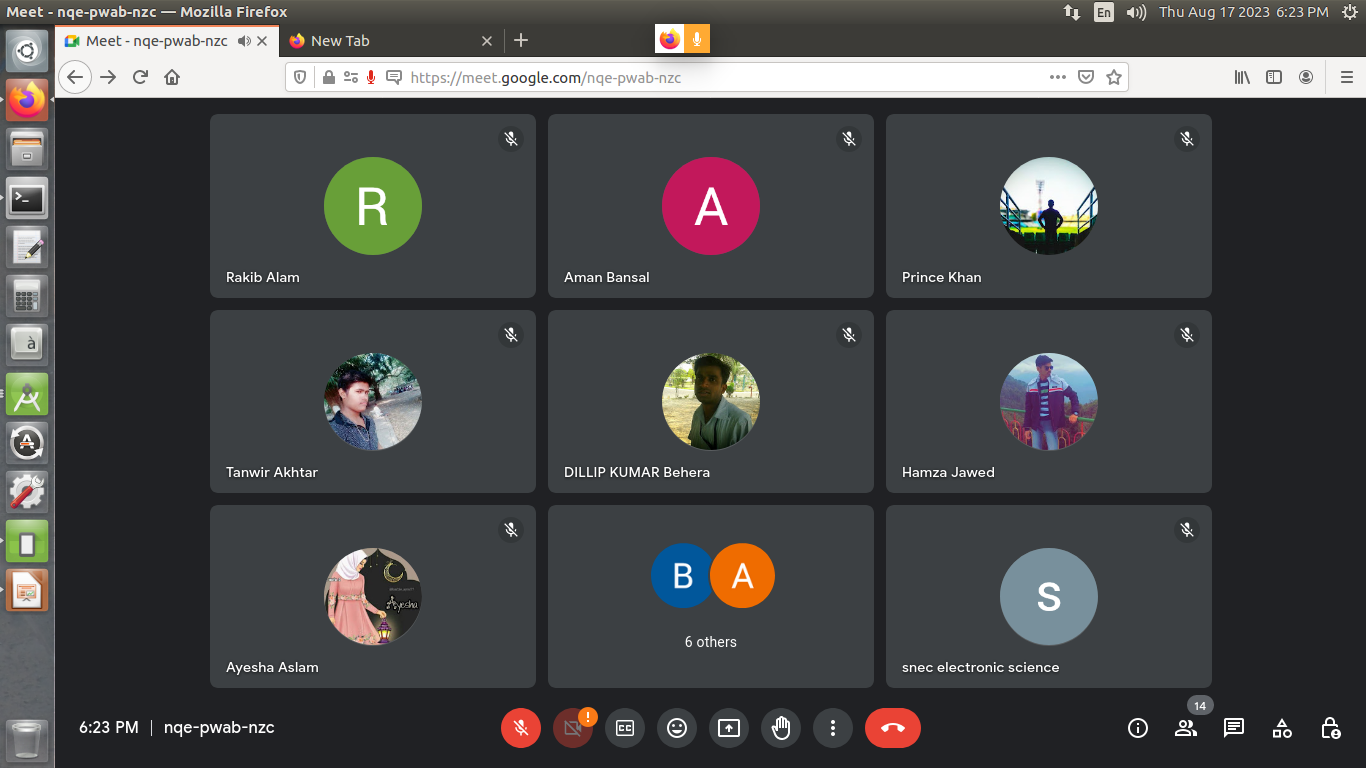The width and height of the screenshot is (1366, 768).
Task: Open Firefox hamburger menu
Action: tap(1346, 77)
